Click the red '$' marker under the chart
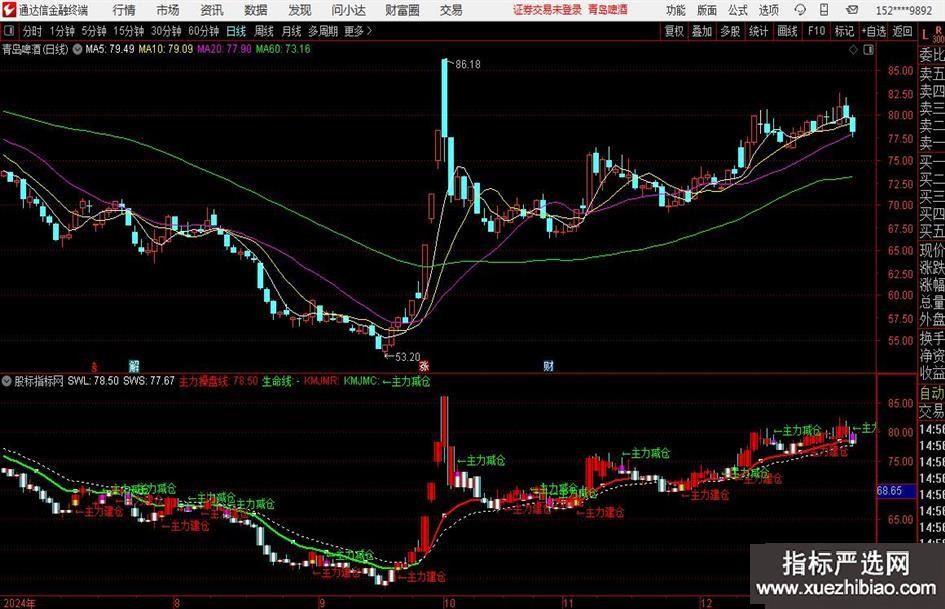Viewport: 945px width, 609px height. (94, 366)
